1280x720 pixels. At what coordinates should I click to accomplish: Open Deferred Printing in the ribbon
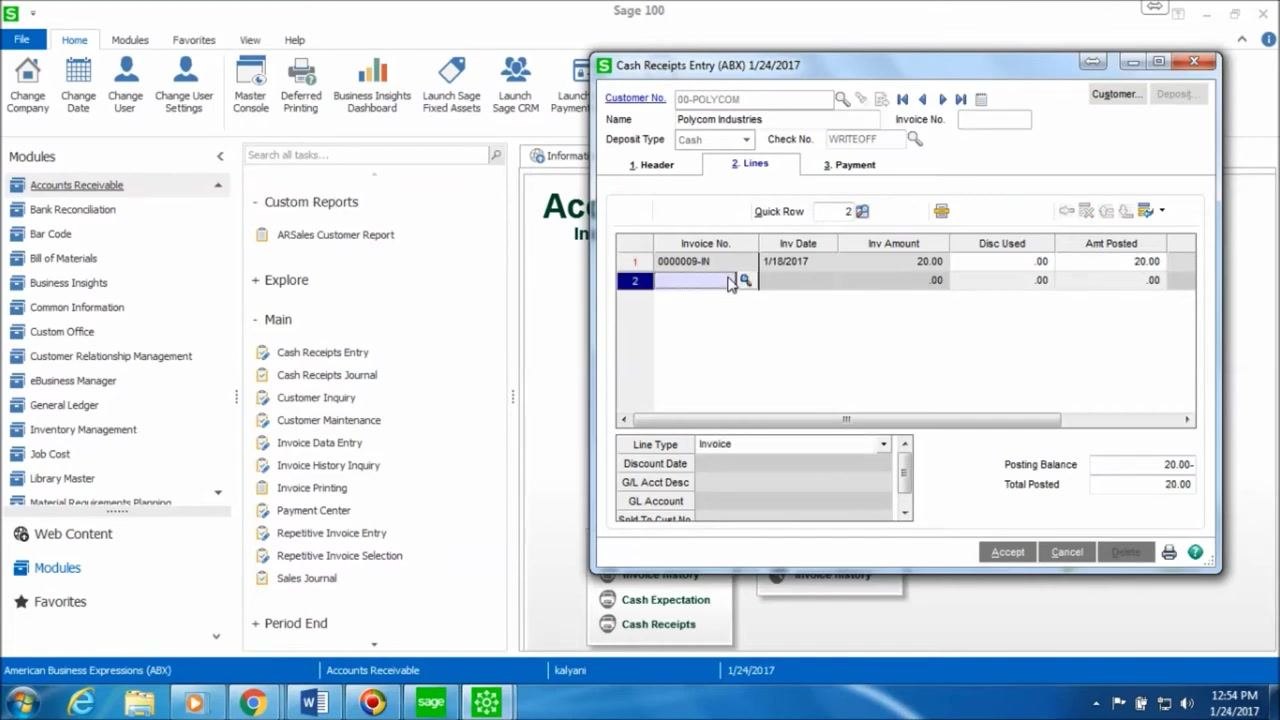coord(301,85)
